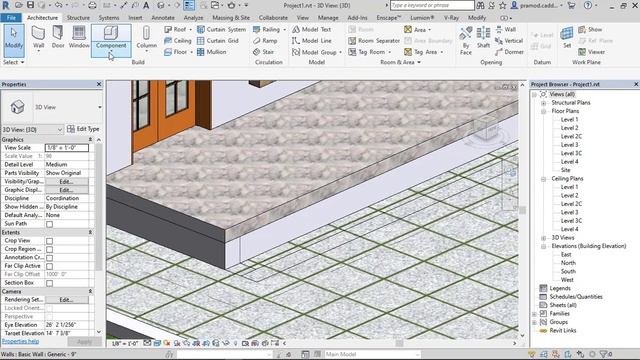Click the Tag Room tool
640x360 pixels.
(x=370, y=52)
